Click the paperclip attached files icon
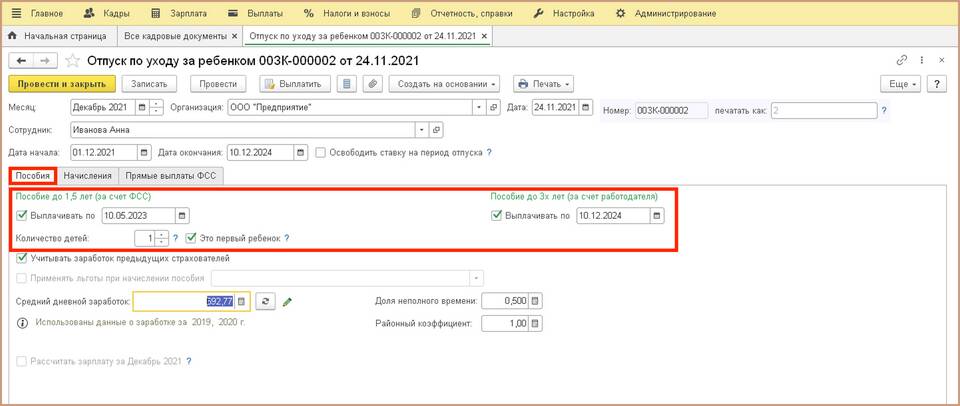Viewport: 960px width, 406px height. point(371,84)
